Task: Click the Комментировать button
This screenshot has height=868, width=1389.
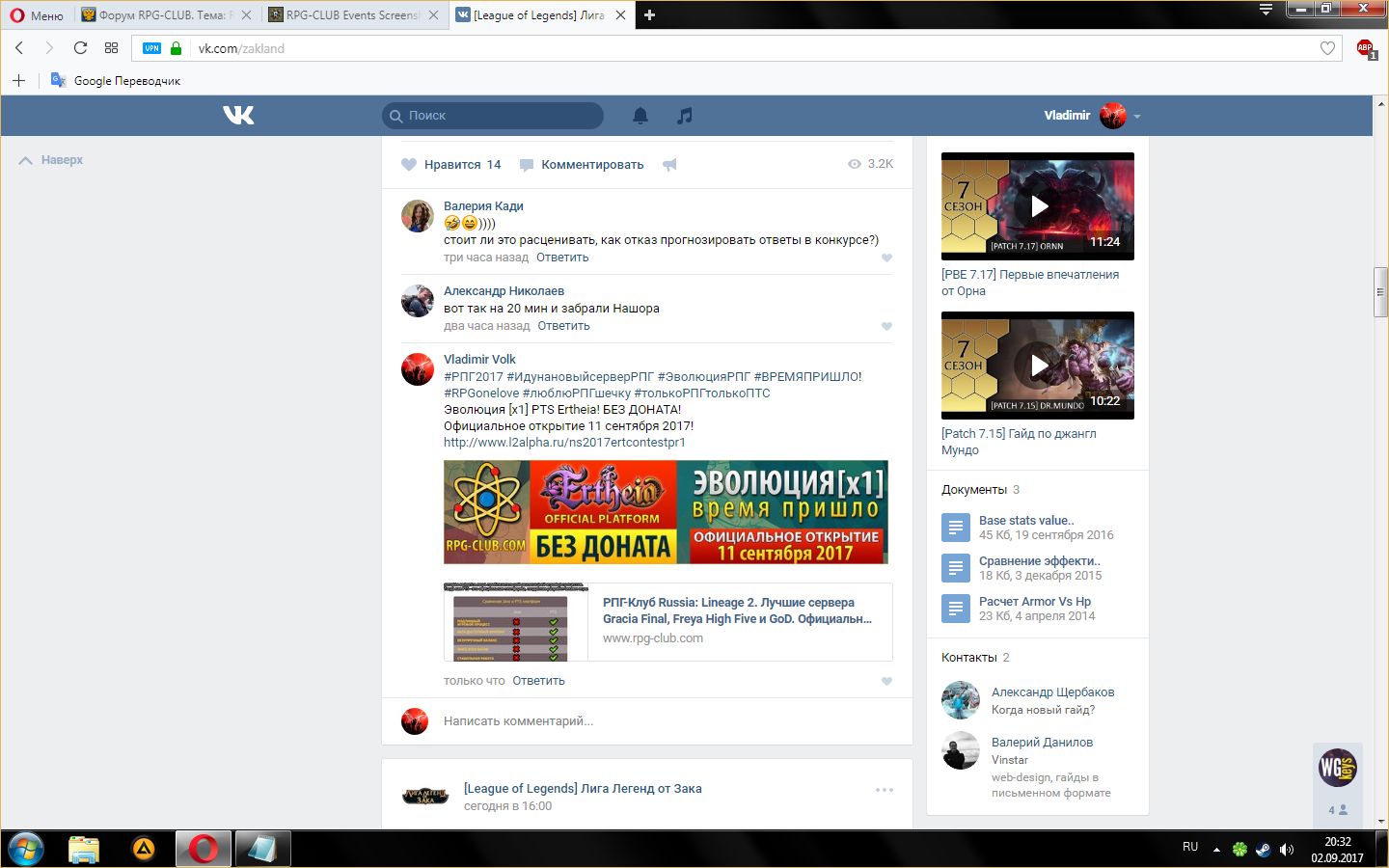Action: [582, 165]
